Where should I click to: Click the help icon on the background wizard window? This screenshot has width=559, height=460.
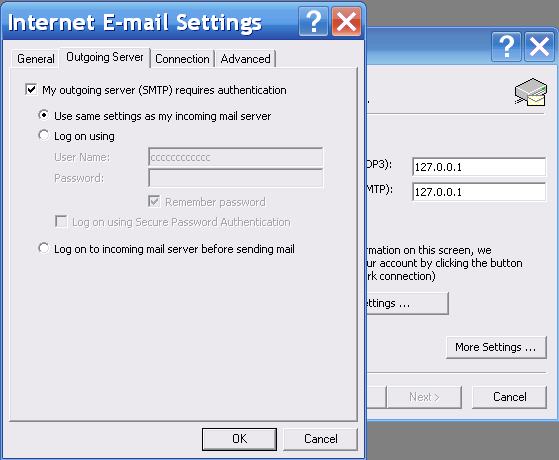(506, 46)
